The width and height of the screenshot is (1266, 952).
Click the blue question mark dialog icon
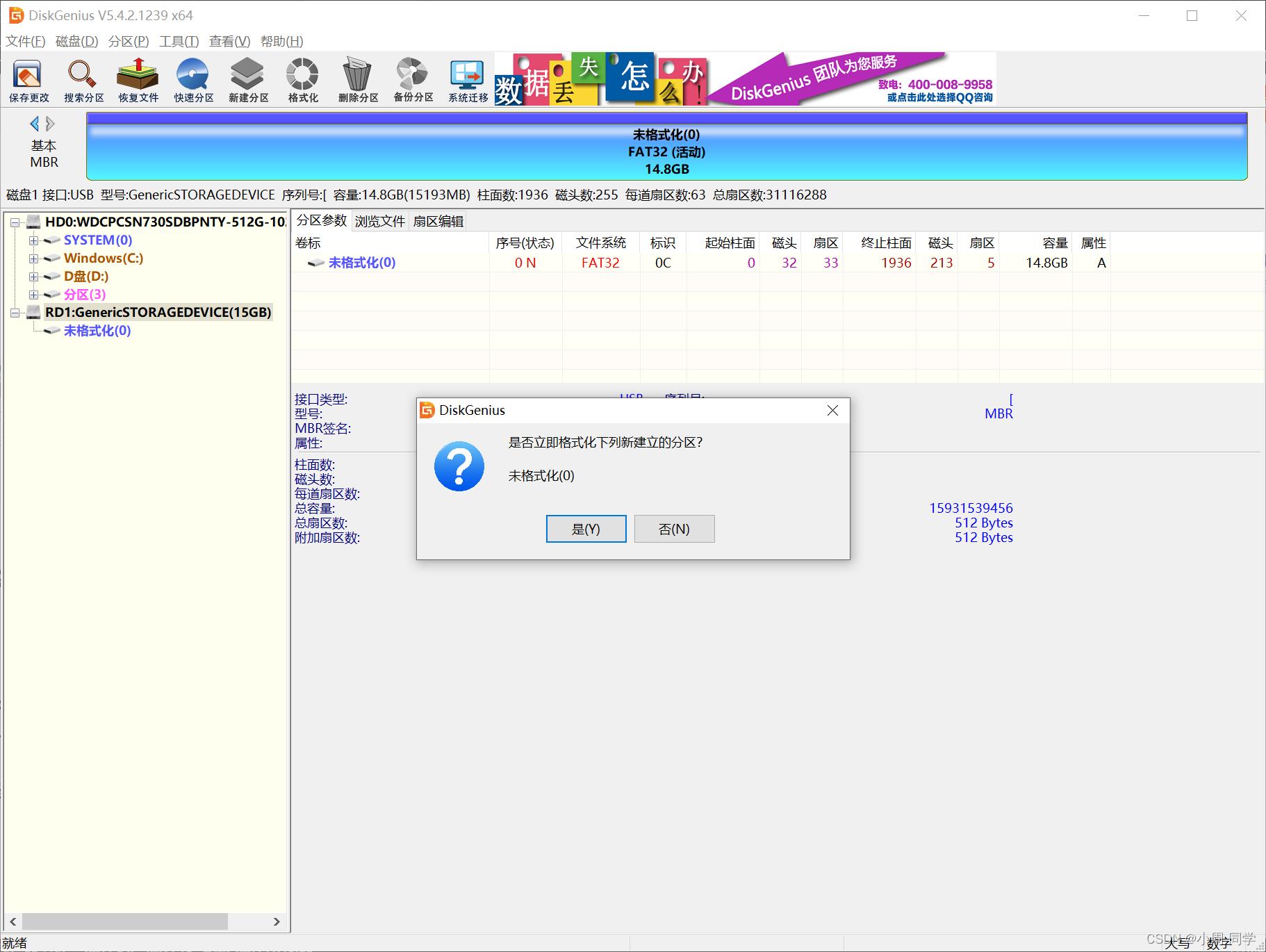pyautogui.click(x=459, y=466)
